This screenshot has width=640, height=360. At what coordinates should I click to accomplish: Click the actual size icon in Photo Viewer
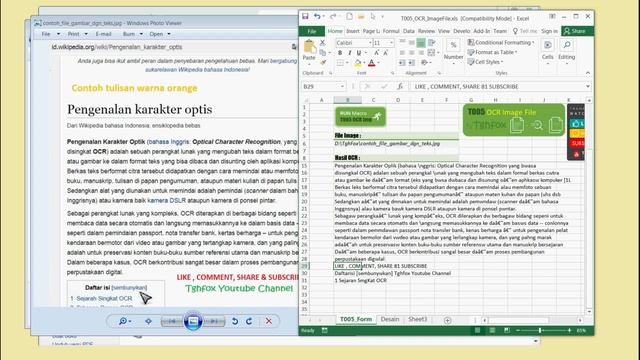click(148, 321)
